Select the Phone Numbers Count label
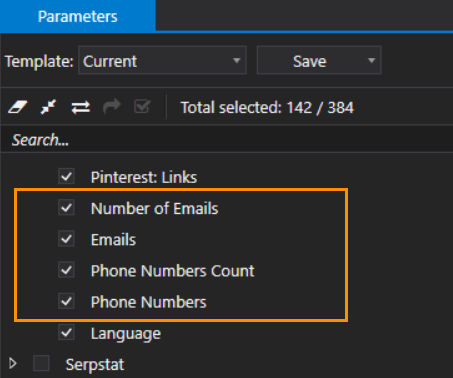This screenshot has width=453, height=378. pos(172,270)
